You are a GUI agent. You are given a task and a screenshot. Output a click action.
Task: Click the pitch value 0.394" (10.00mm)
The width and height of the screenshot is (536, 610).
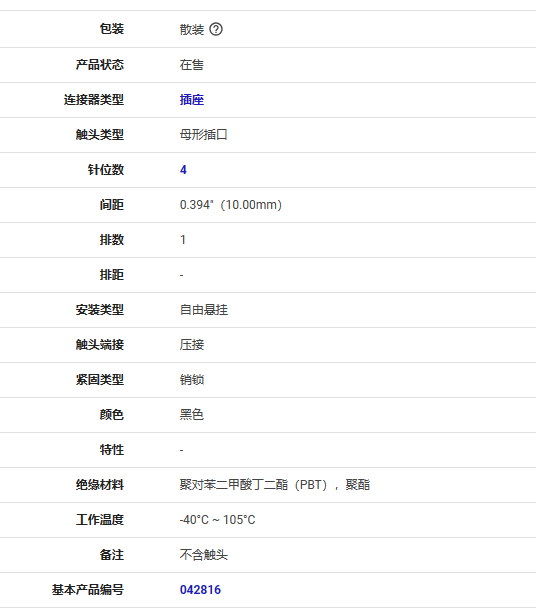tap(231, 205)
